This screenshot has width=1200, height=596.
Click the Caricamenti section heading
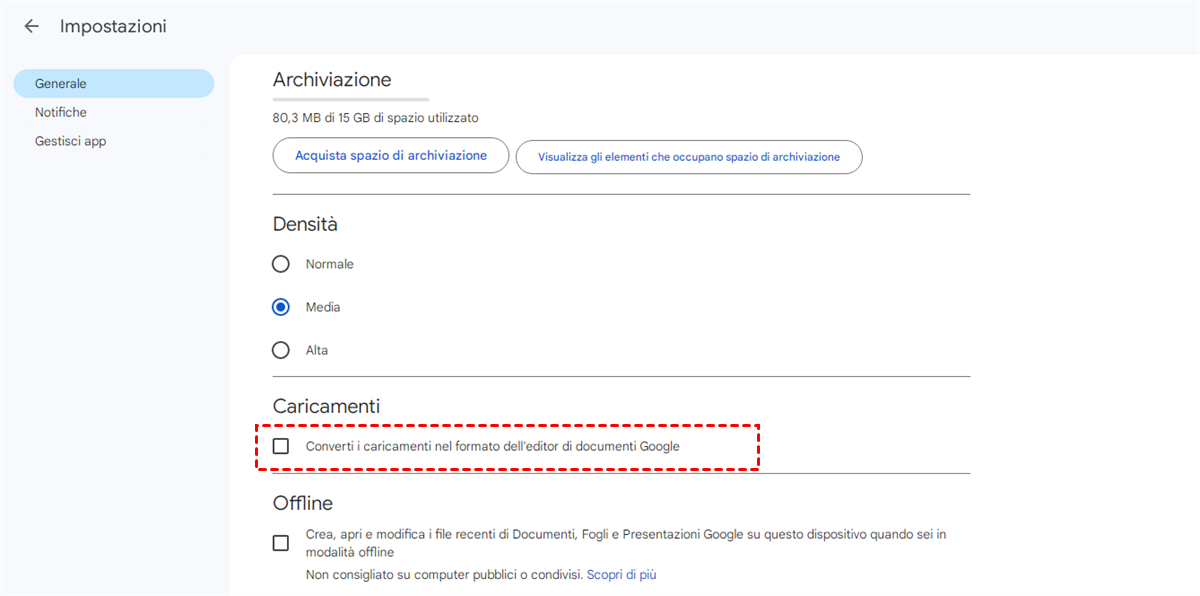pos(326,406)
